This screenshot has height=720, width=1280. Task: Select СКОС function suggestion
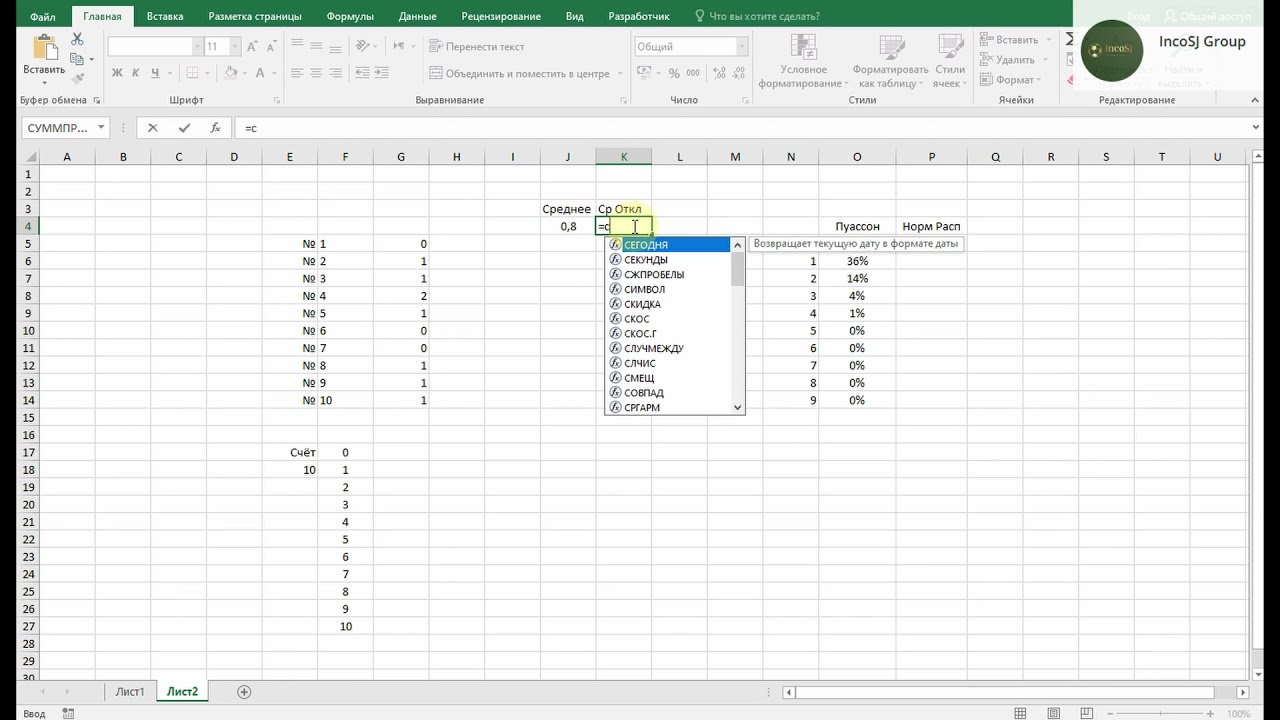[x=668, y=319]
